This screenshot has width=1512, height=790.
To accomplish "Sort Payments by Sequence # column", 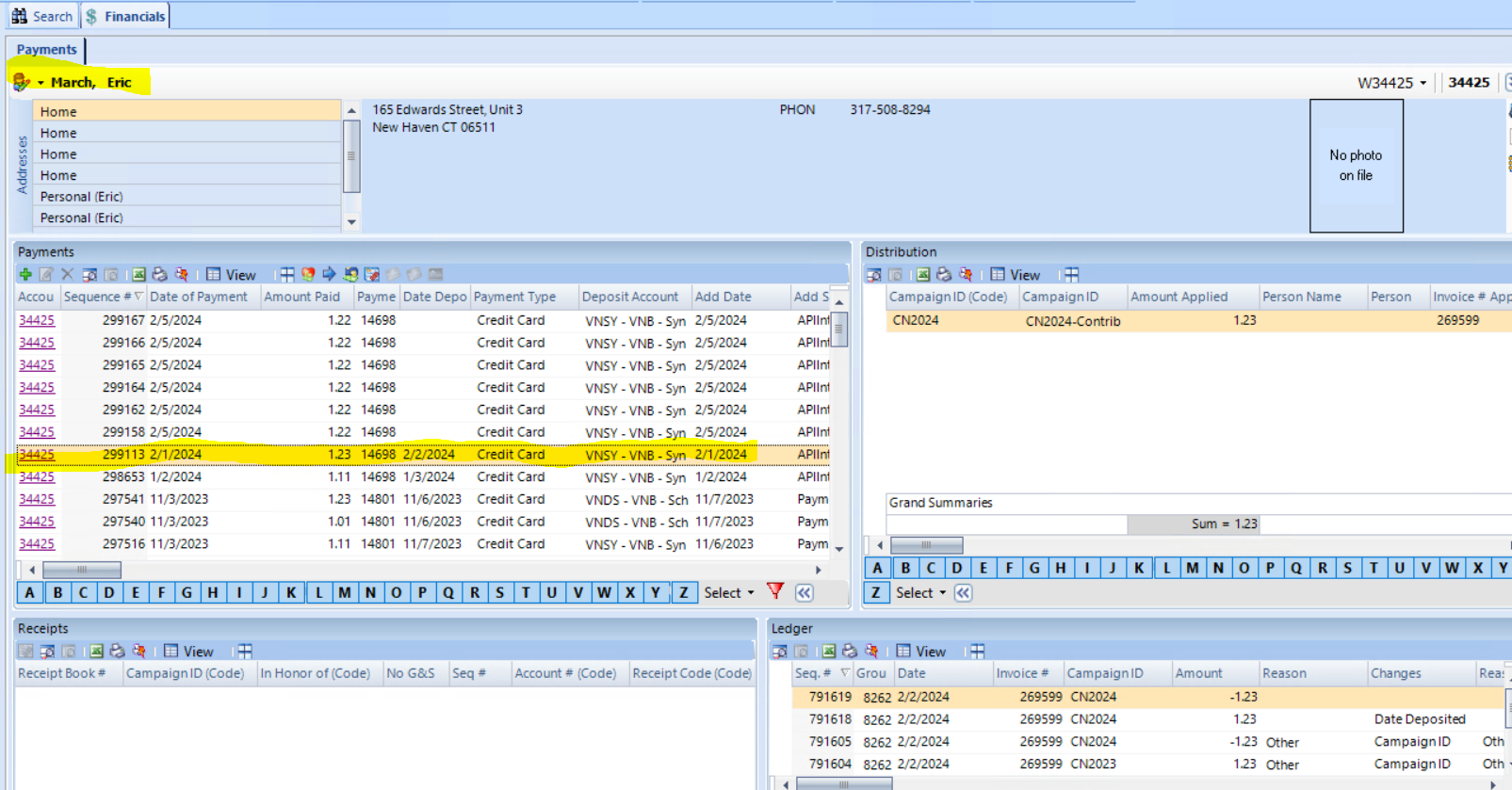I will pyautogui.click(x=103, y=297).
